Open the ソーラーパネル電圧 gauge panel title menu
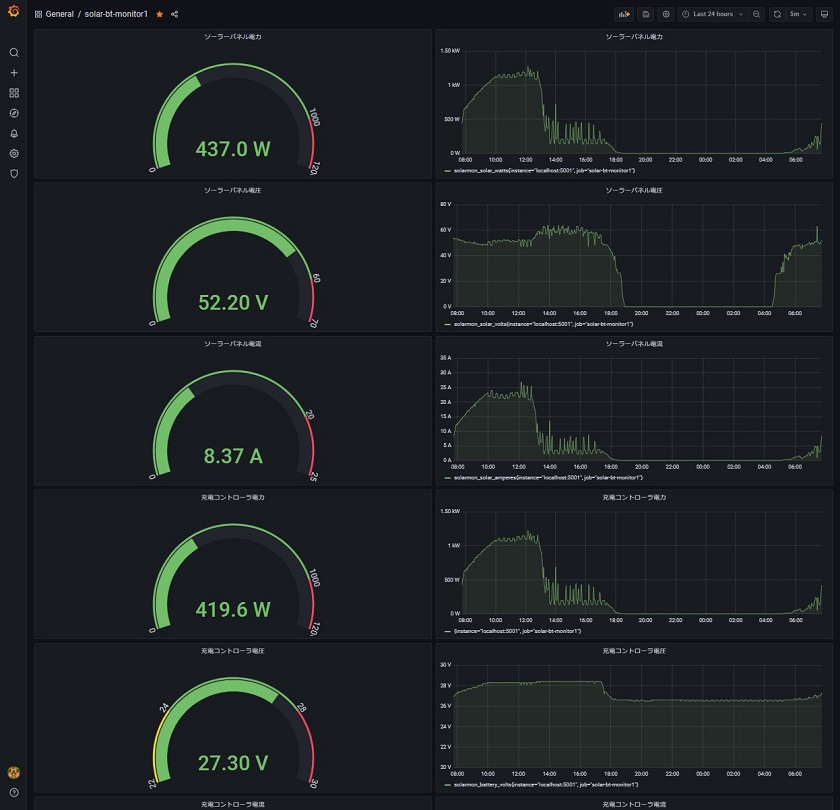 [x=232, y=190]
